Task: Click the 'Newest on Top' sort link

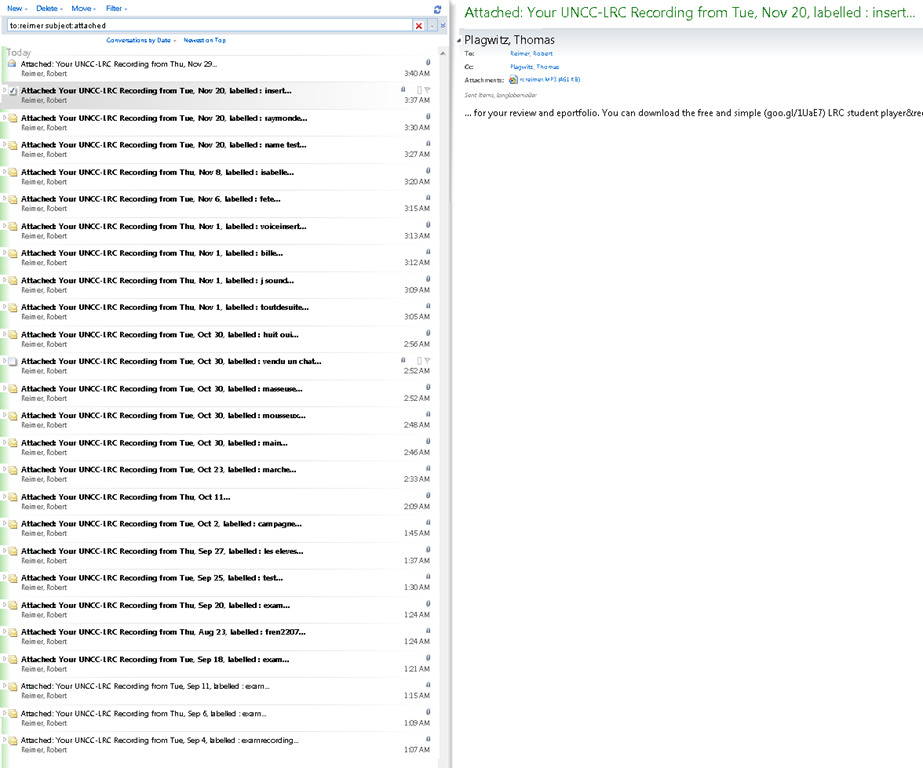Action: (x=204, y=40)
